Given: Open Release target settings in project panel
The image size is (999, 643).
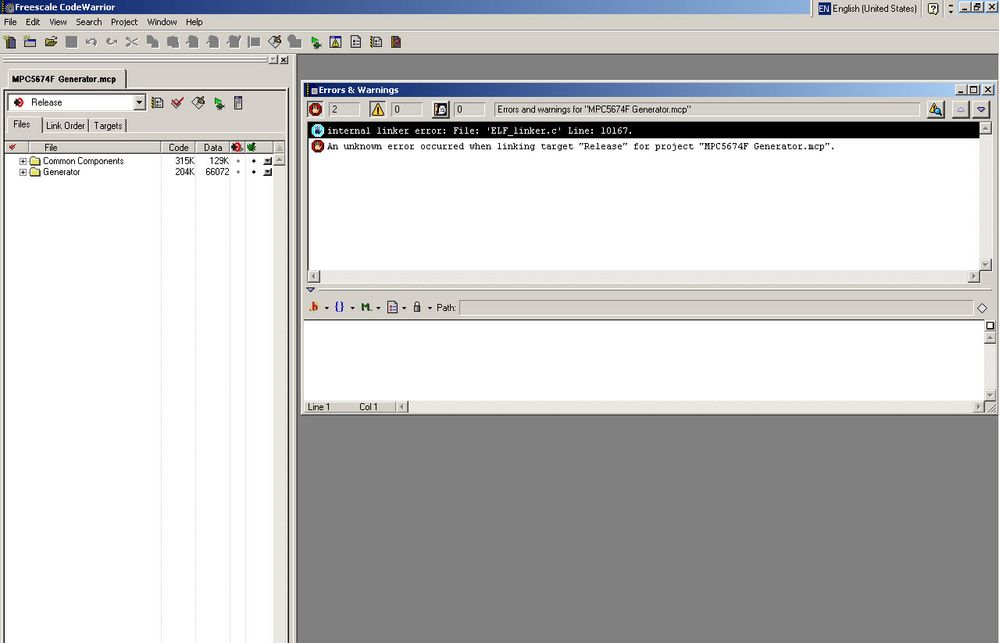Looking at the screenshot, I should tap(157, 103).
